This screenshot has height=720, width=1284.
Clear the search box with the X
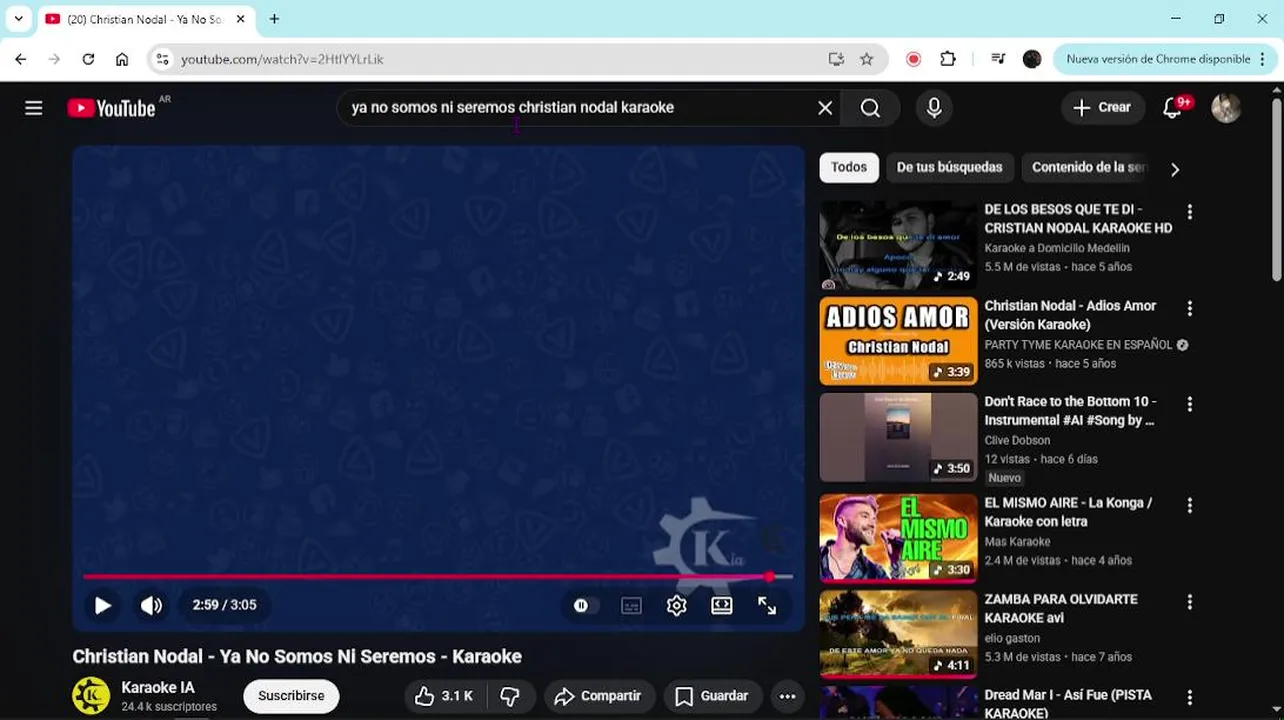click(x=825, y=108)
